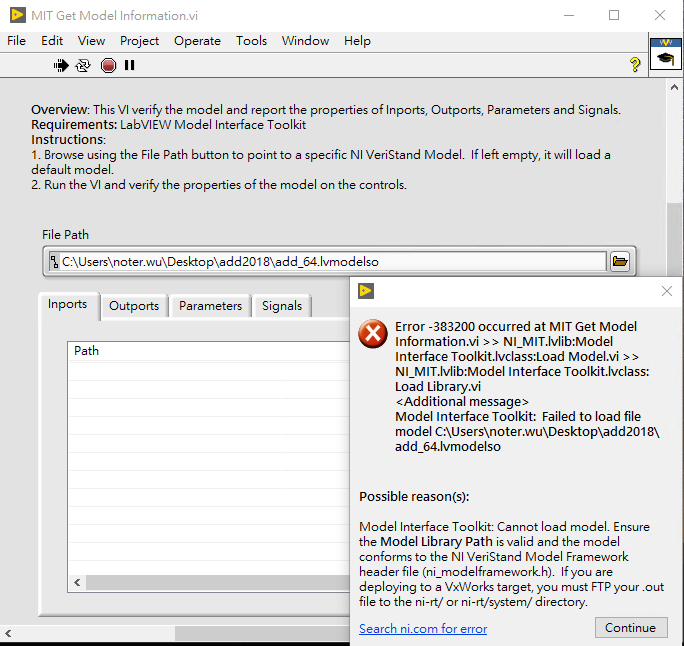
Task: Click into the File Path input field
Action: (333, 262)
